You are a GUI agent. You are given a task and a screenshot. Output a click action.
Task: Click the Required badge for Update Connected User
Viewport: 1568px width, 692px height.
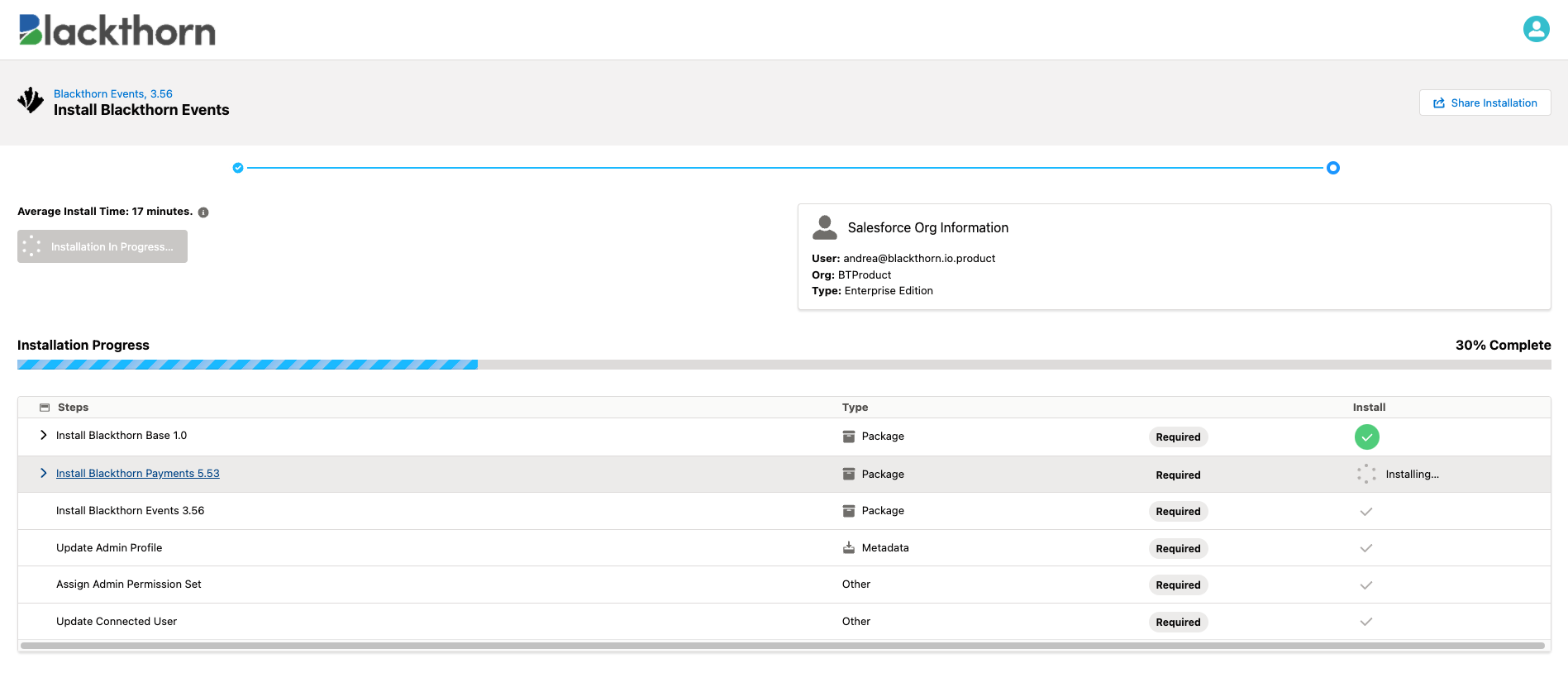coord(1178,622)
